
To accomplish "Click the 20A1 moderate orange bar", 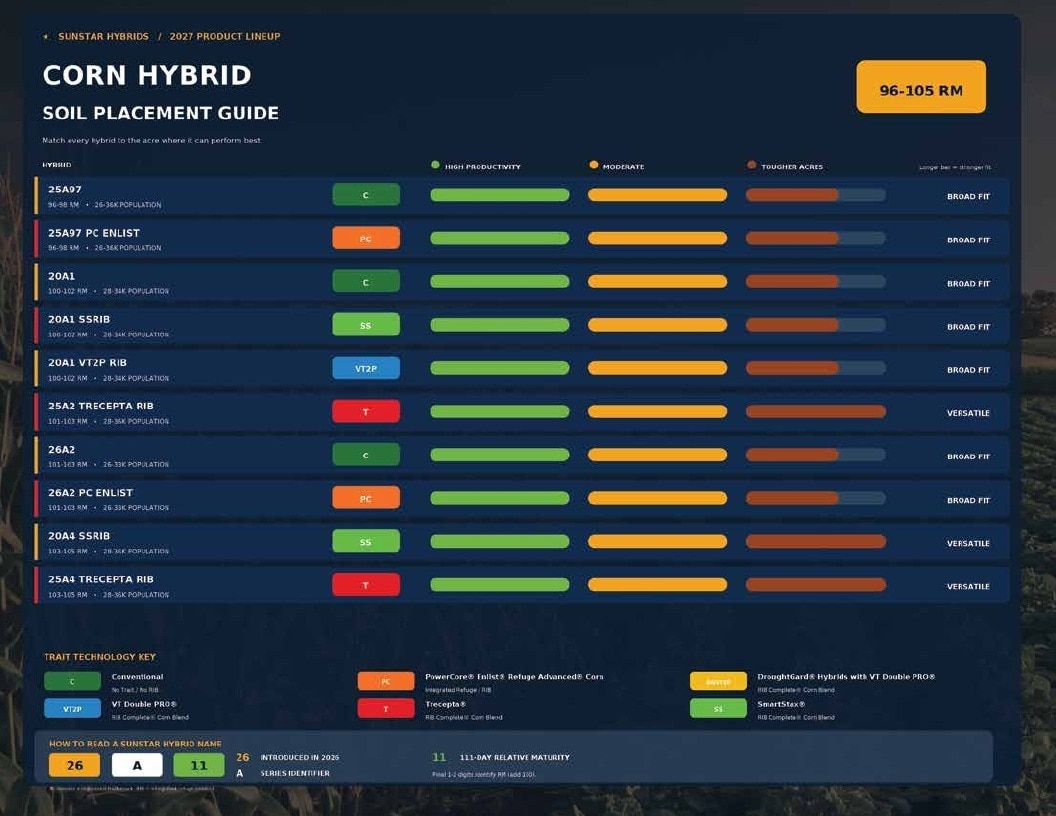I will [x=657, y=281].
